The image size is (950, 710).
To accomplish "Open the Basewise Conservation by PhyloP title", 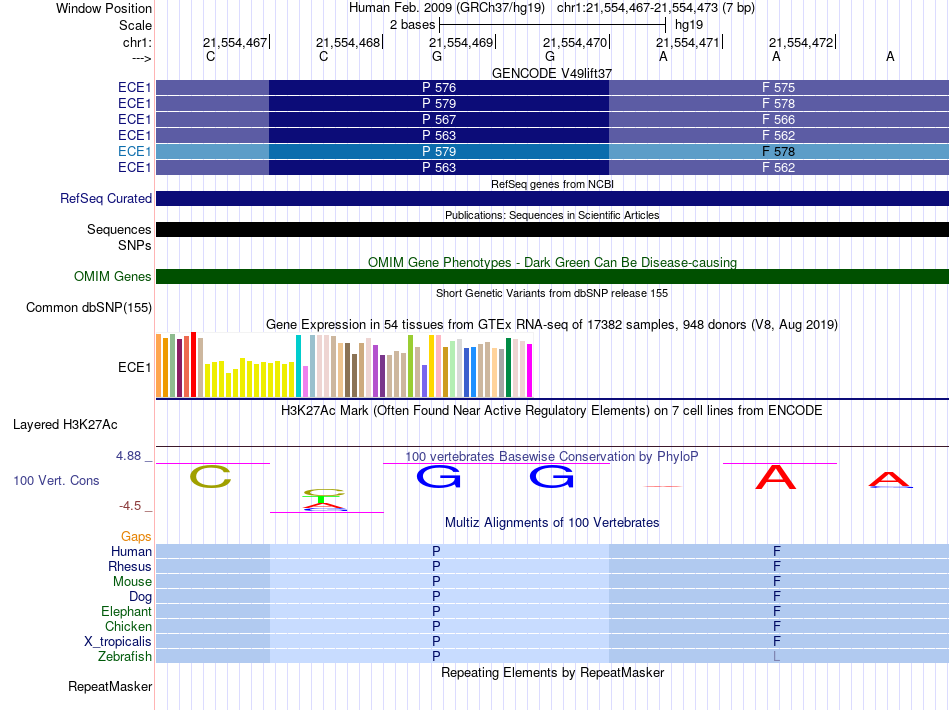I will coord(552,456).
